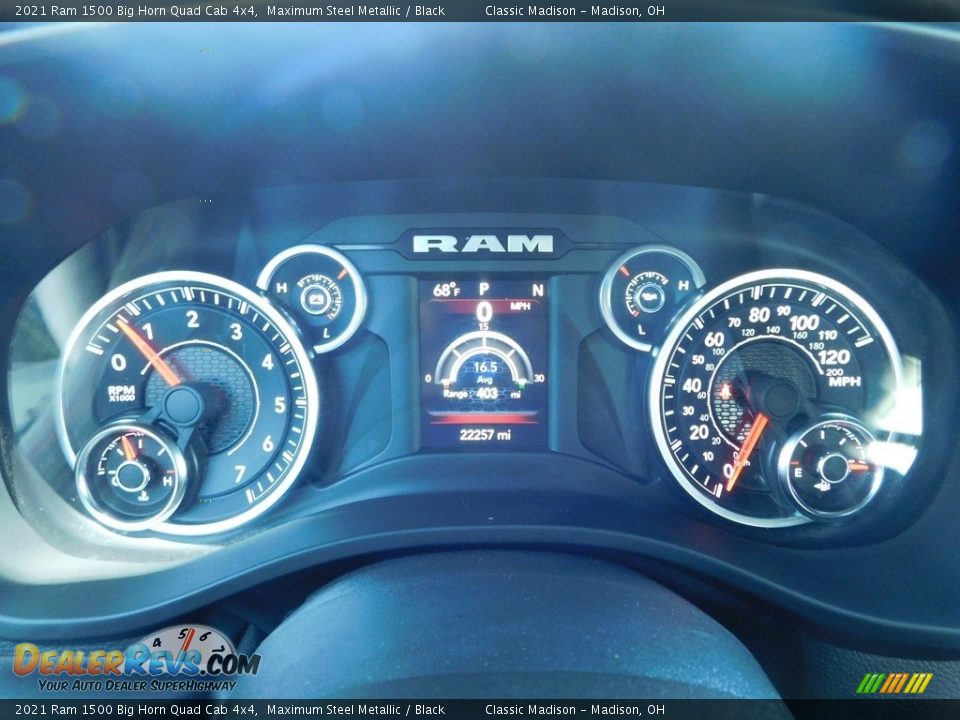Click the RAM logo badge
The image size is (960, 720).
[x=483, y=243]
